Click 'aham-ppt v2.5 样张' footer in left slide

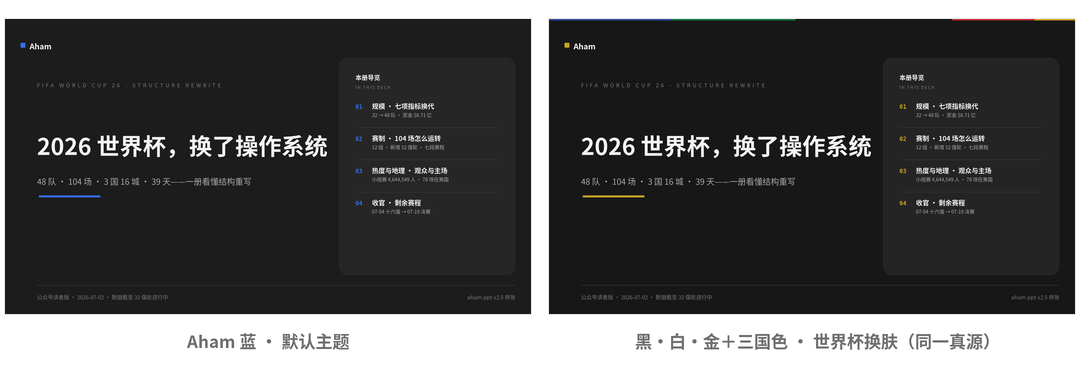coord(491,298)
